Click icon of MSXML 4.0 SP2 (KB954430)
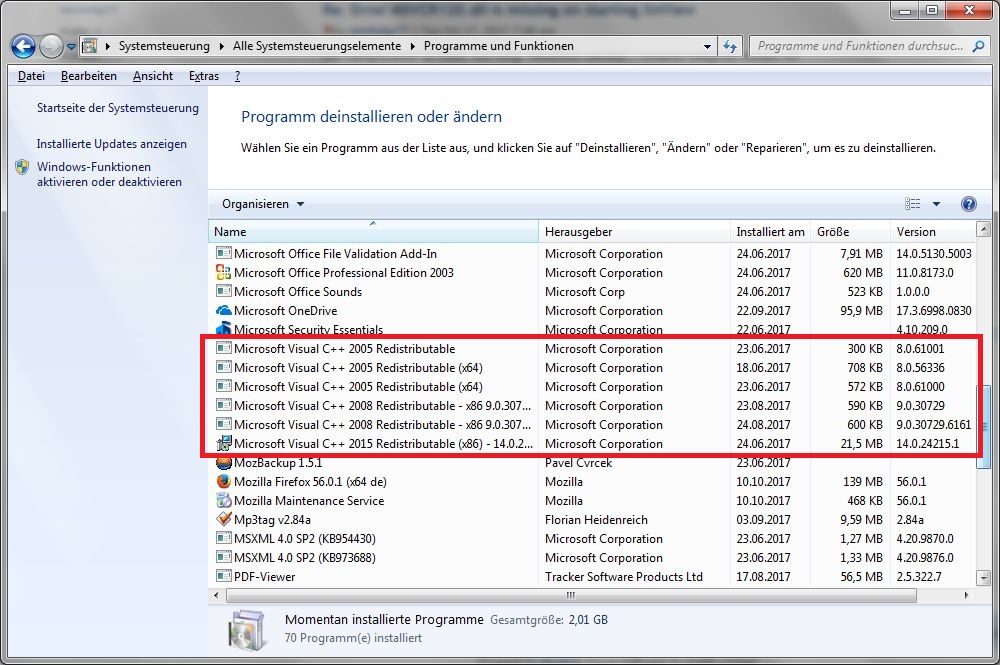The image size is (1000, 665). coord(223,538)
